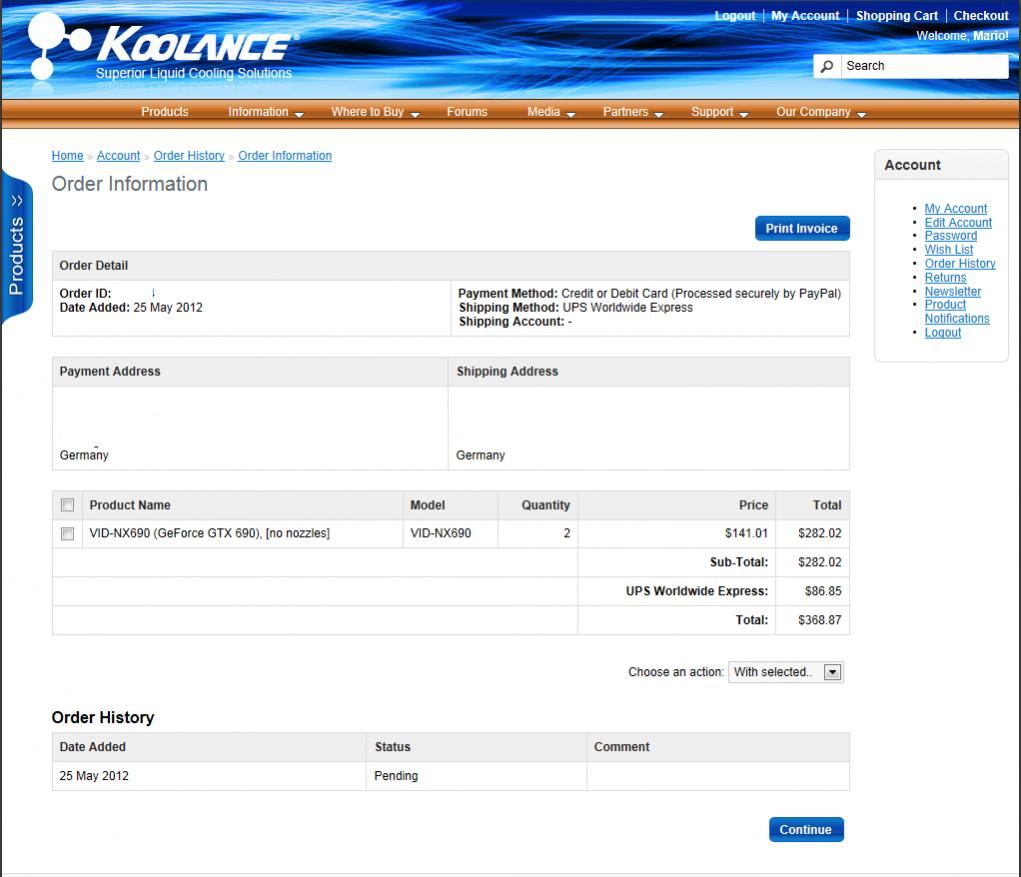The width and height of the screenshot is (1021, 877).
Task: Click the Shipping Address heading
Action: (507, 371)
